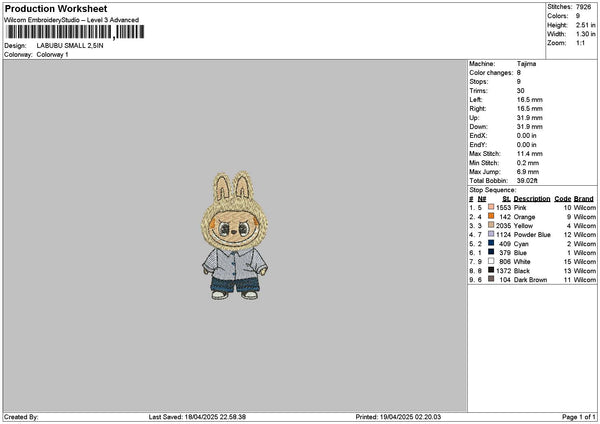Click the White color swatch

(x=491, y=261)
